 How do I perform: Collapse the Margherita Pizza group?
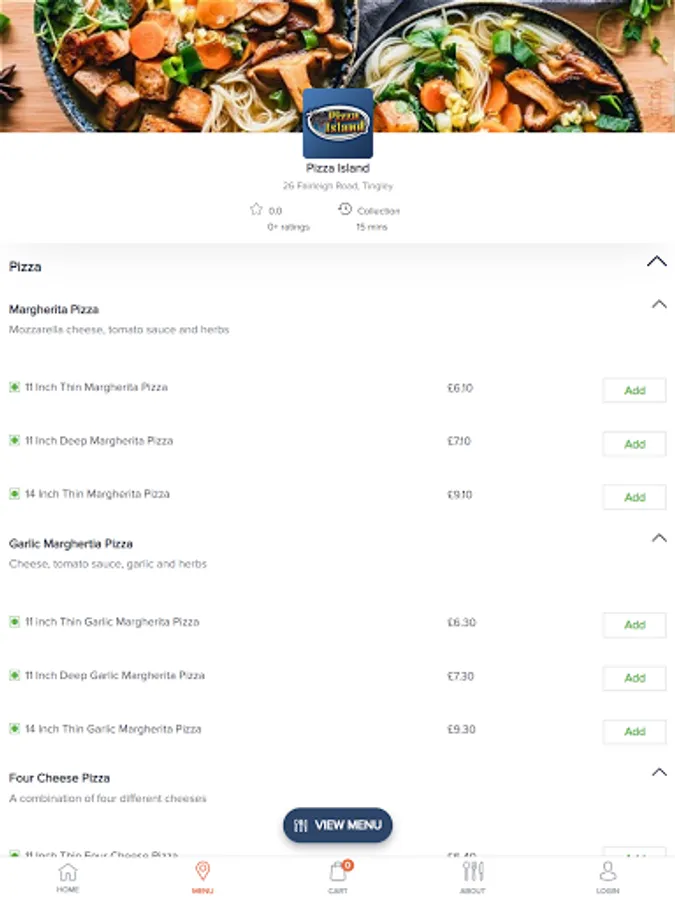click(658, 304)
